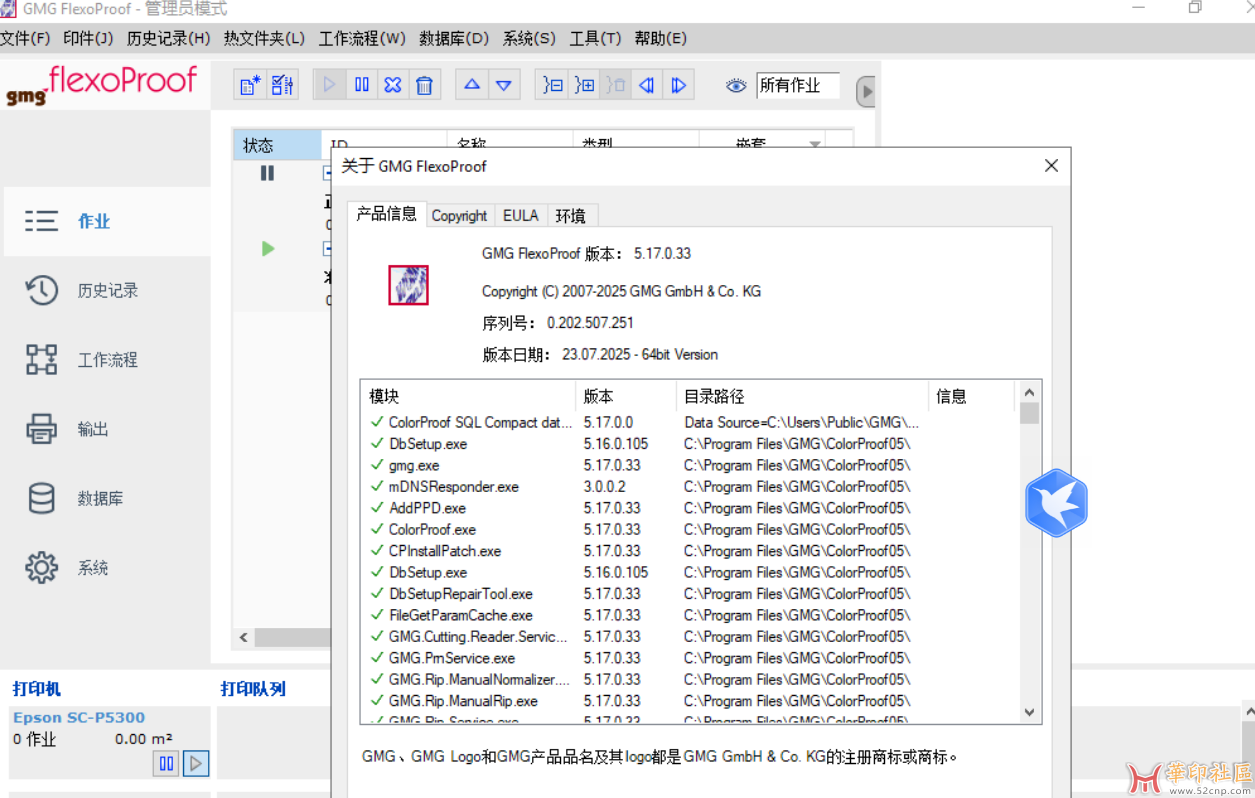This screenshot has height=798, width=1255.
Task: Select the CPInstallPatch.exe row
Action: pos(690,551)
